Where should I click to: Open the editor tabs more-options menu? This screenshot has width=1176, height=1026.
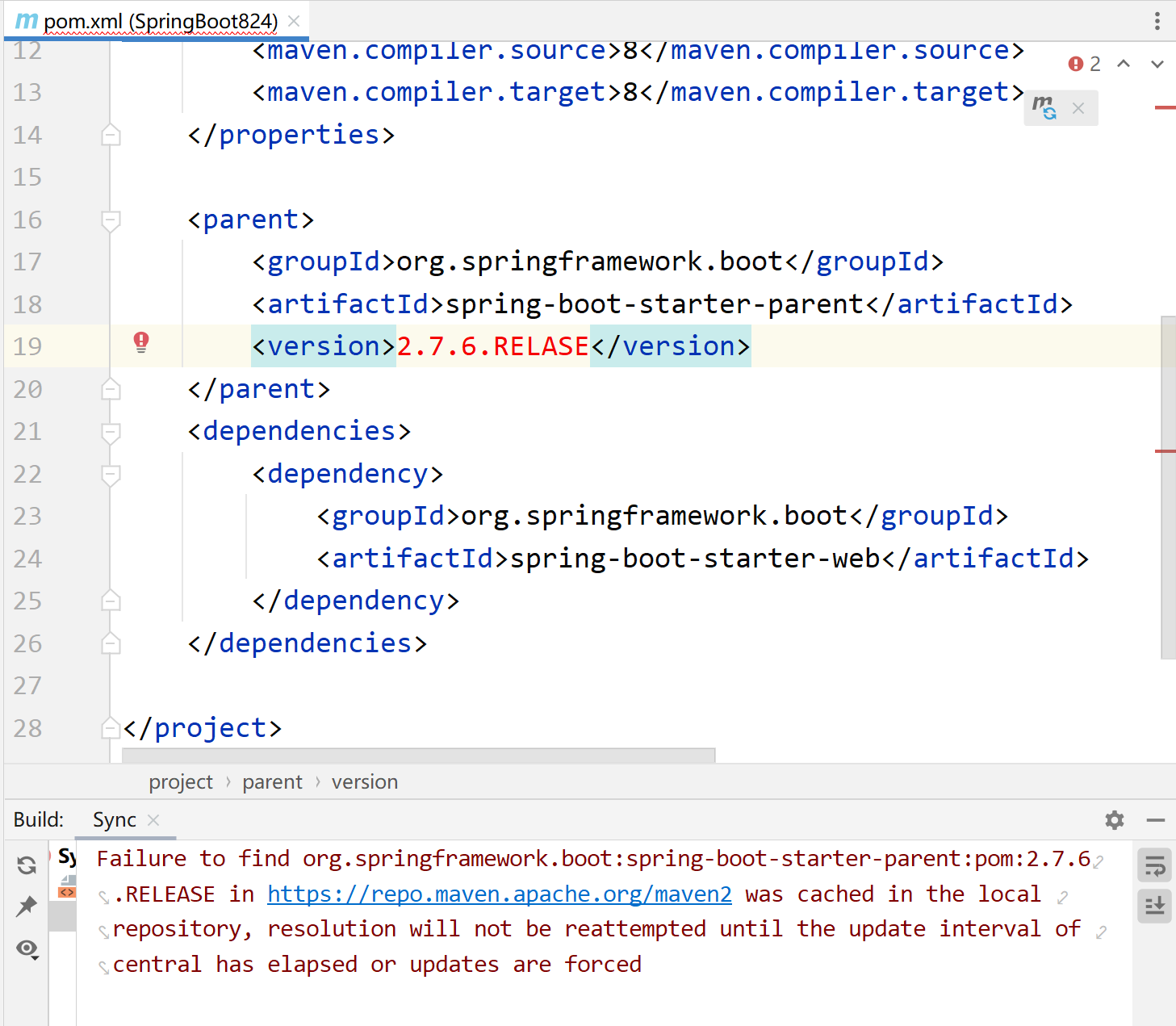pos(1157,21)
